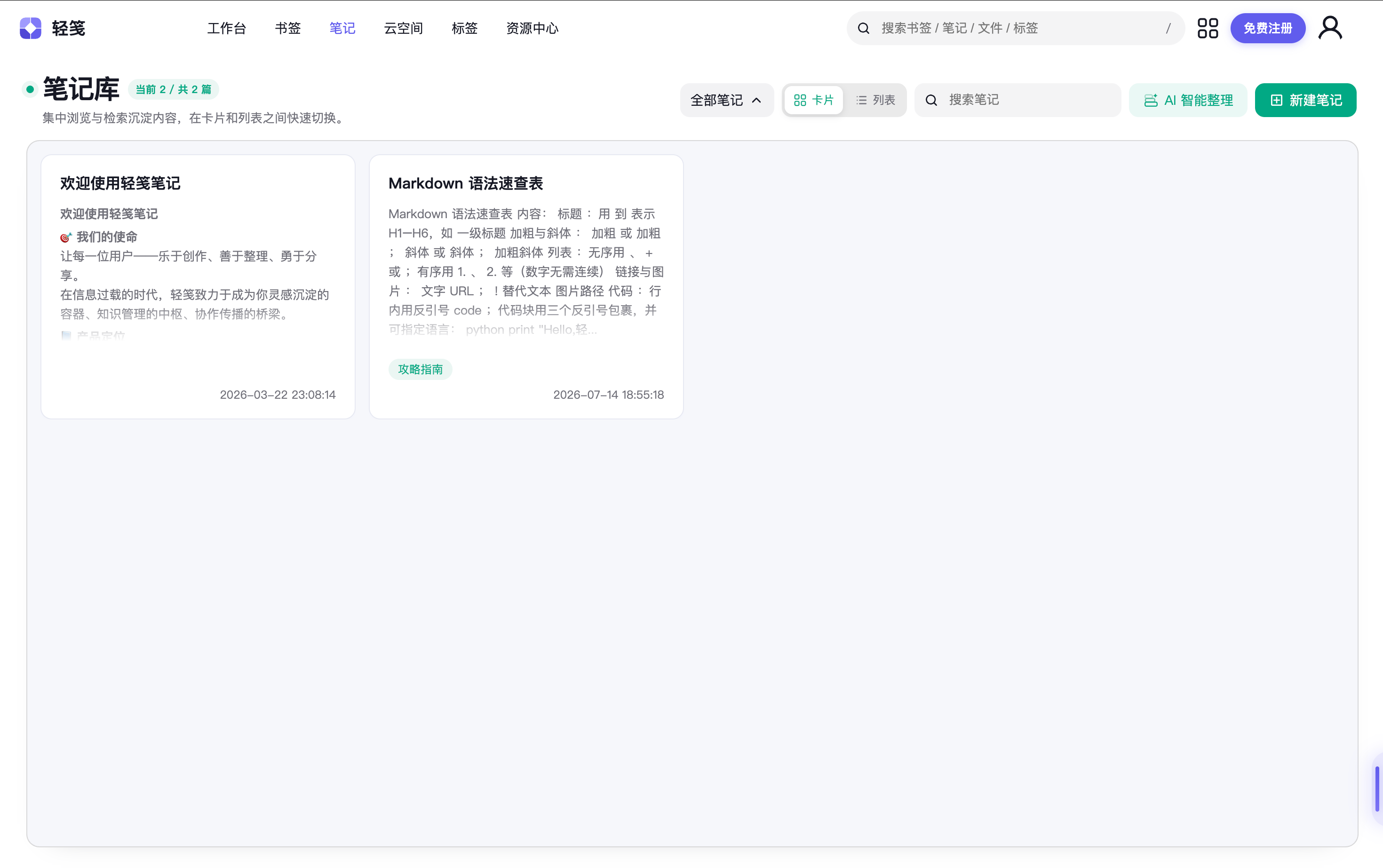Screen dimensions: 1383x868
Task: Open the apps grid icon
Action: click(1207, 28)
